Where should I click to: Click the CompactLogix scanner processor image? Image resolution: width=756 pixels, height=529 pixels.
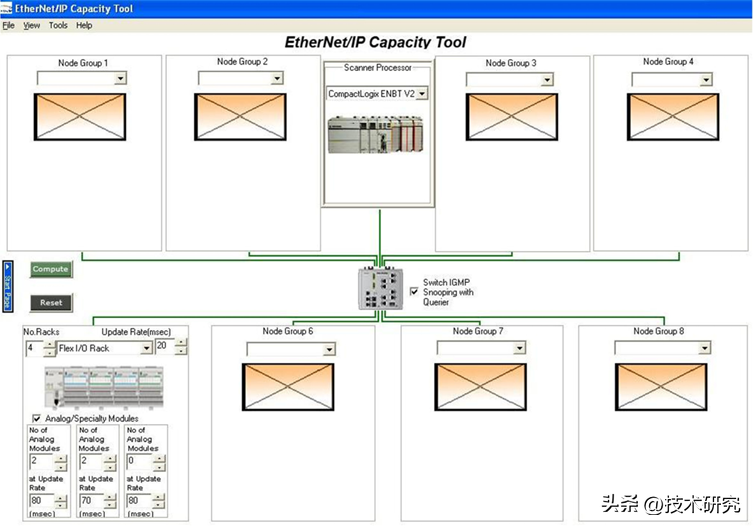[376, 135]
